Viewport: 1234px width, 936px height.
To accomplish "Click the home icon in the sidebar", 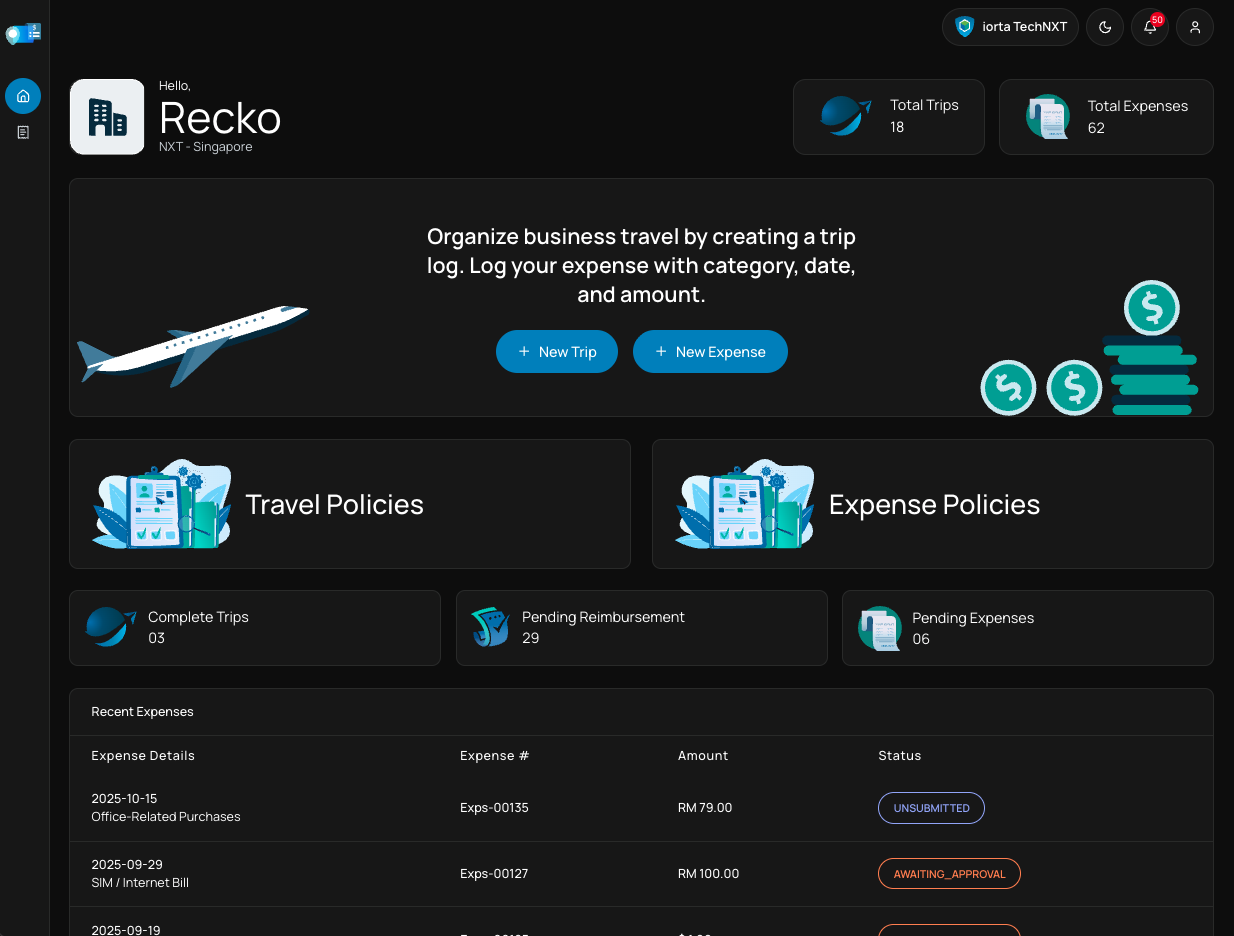I will pos(23,96).
